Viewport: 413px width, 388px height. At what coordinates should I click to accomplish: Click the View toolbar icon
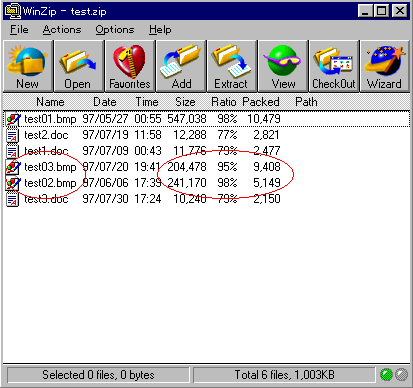[283, 66]
